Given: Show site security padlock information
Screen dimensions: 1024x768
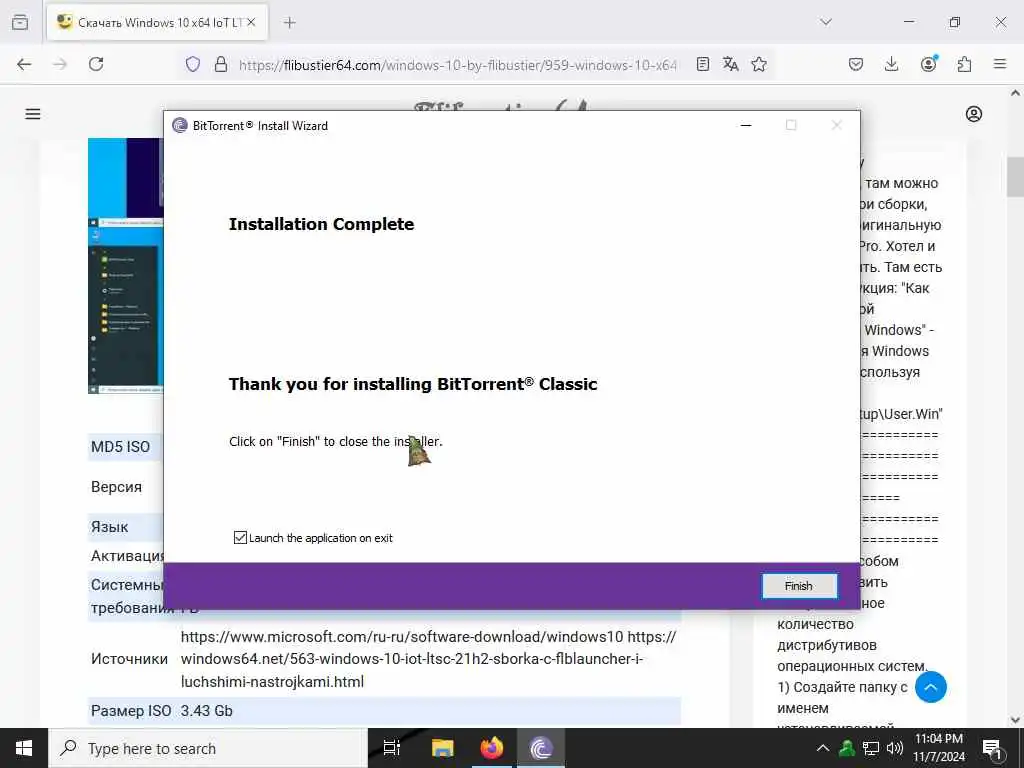Looking at the screenshot, I should click(x=221, y=64).
